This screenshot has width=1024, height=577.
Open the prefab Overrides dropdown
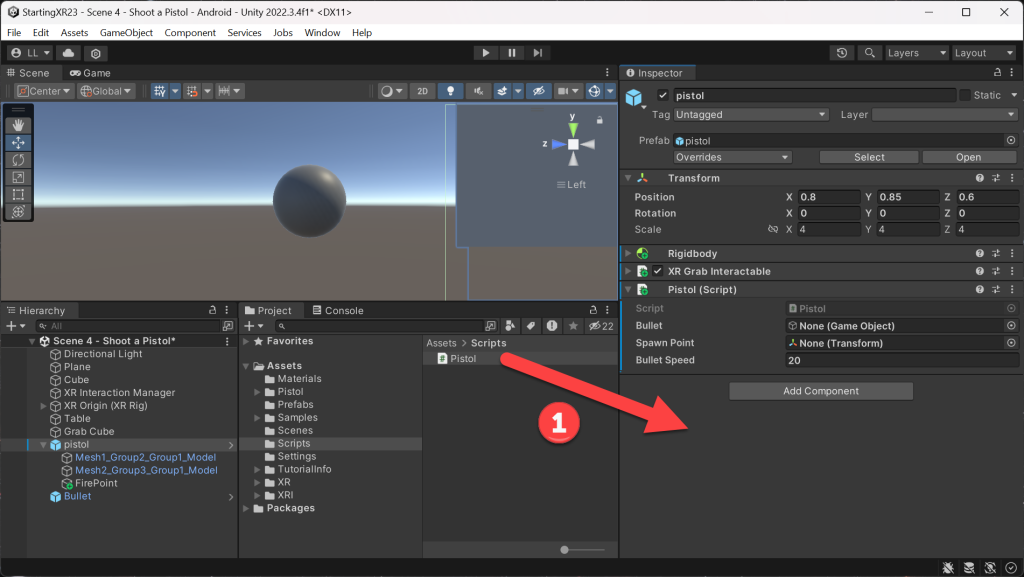pyautogui.click(x=732, y=157)
